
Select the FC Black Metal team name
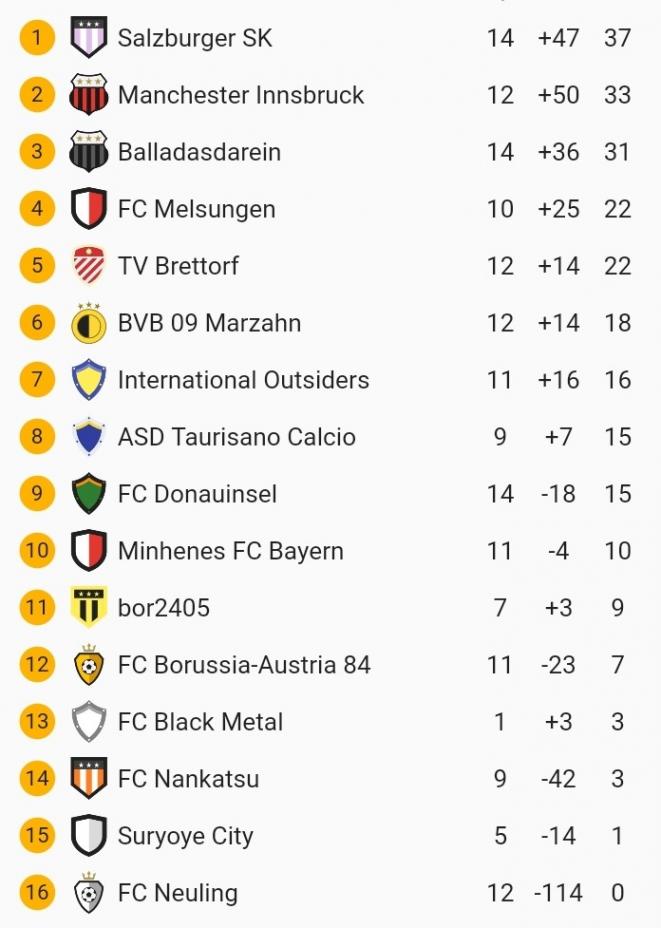(x=200, y=722)
